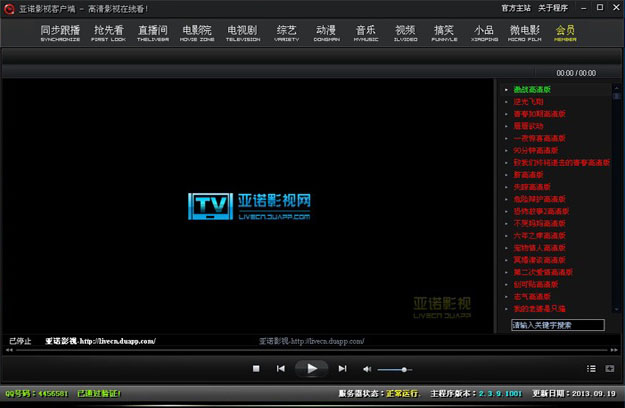Open the 电影院 movie zone tab
The height and width of the screenshot is (408, 625).
coord(197,33)
